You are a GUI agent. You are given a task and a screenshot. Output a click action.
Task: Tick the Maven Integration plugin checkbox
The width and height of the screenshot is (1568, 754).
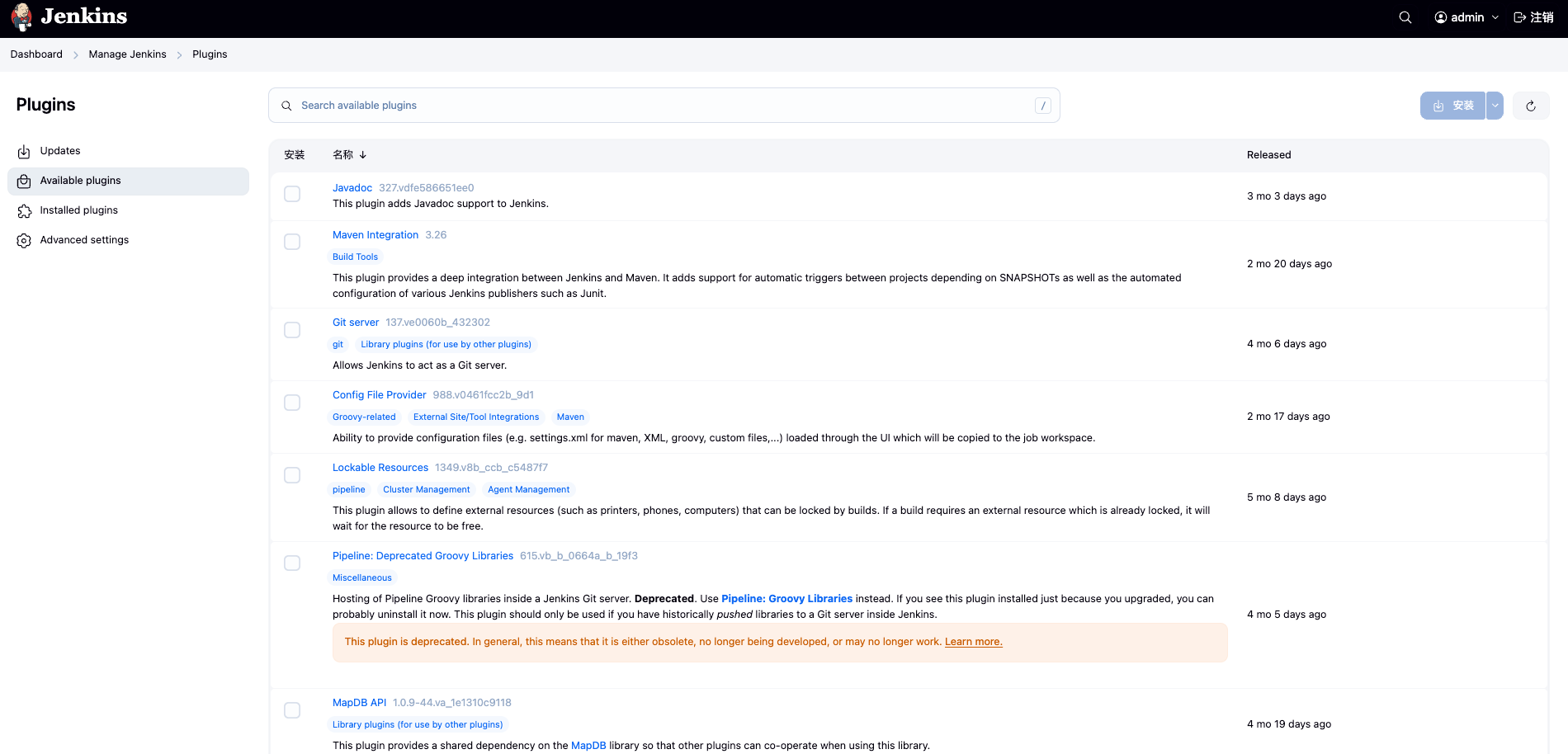coord(292,242)
